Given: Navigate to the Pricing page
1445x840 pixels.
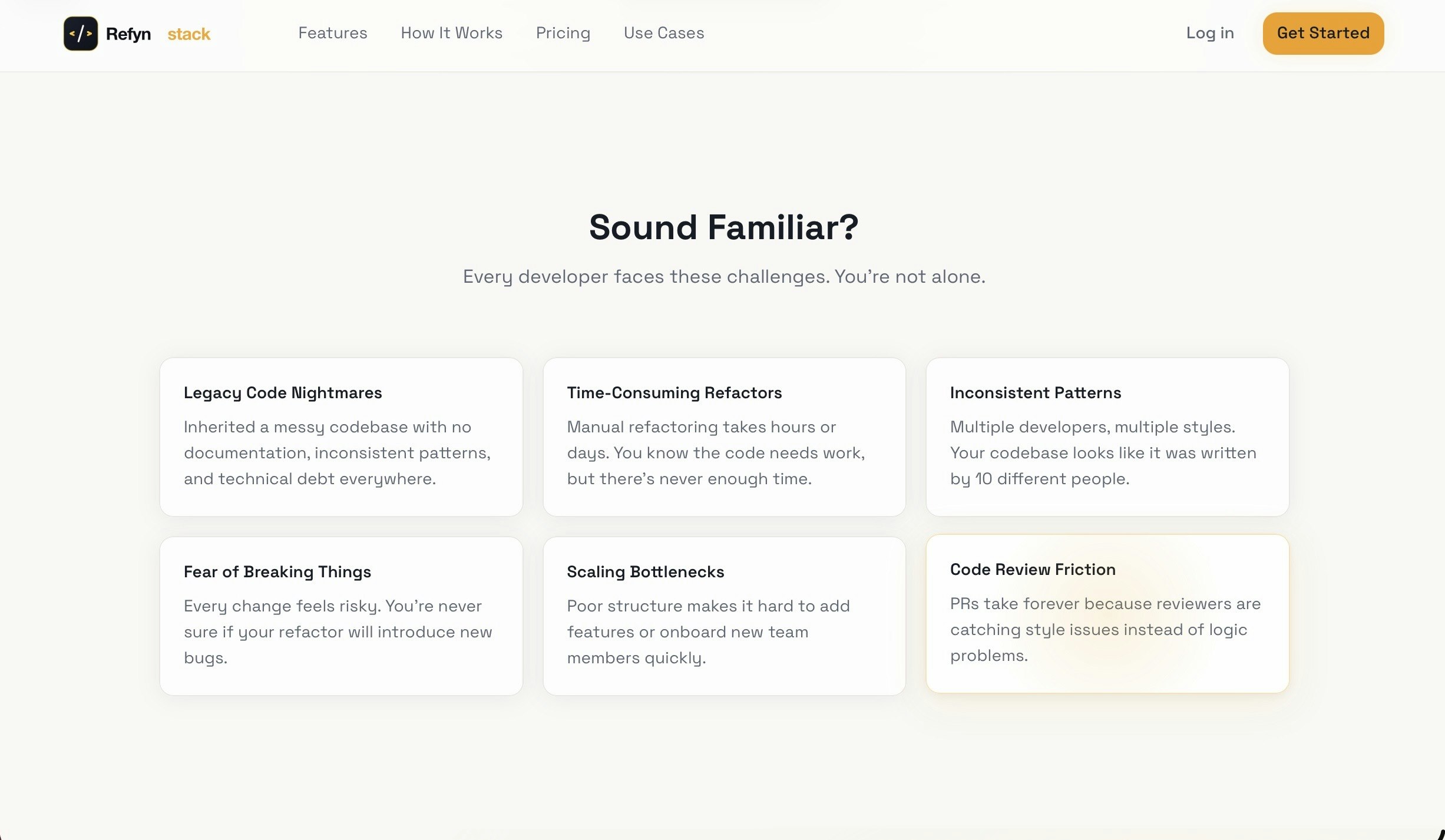Looking at the screenshot, I should coord(563,34).
